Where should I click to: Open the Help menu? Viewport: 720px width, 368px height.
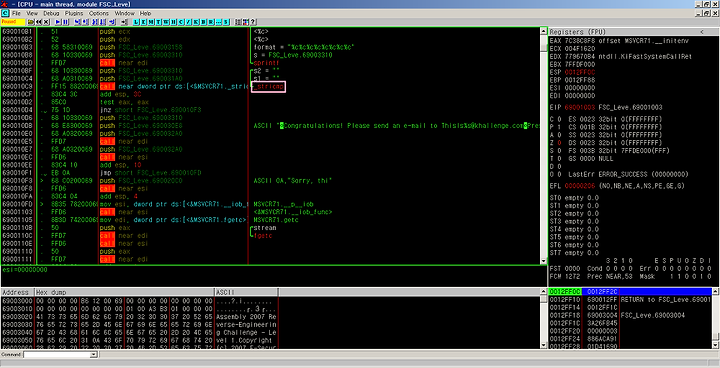click(145, 13)
